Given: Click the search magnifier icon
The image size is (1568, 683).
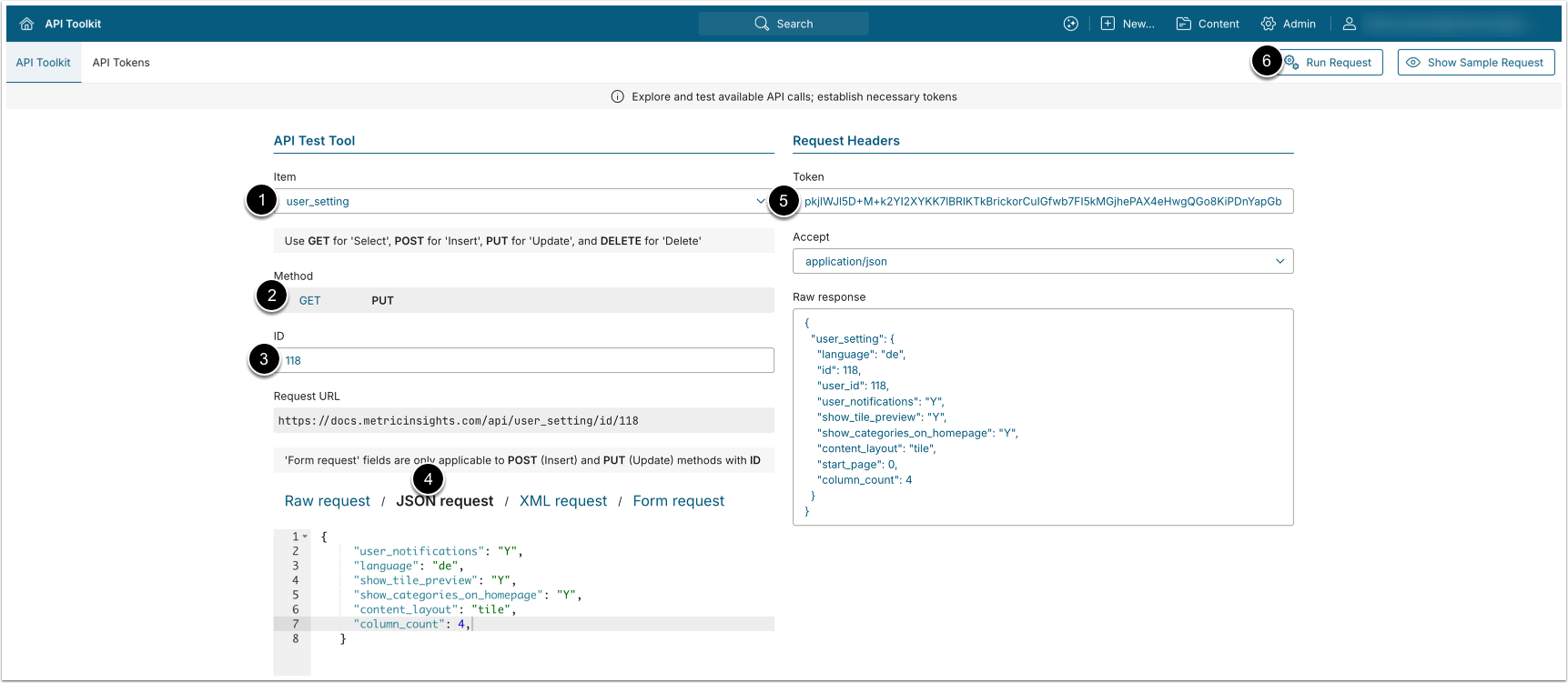Looking at the screenshot, I should click(762, 24).
